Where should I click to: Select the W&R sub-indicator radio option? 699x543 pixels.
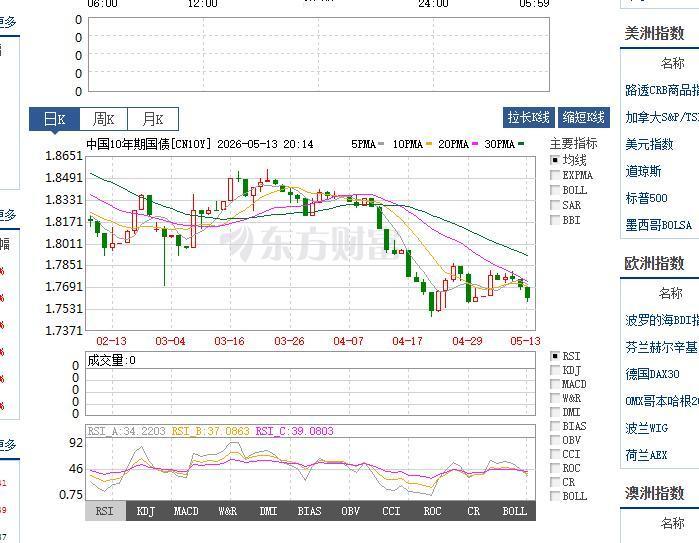[555, 398]
